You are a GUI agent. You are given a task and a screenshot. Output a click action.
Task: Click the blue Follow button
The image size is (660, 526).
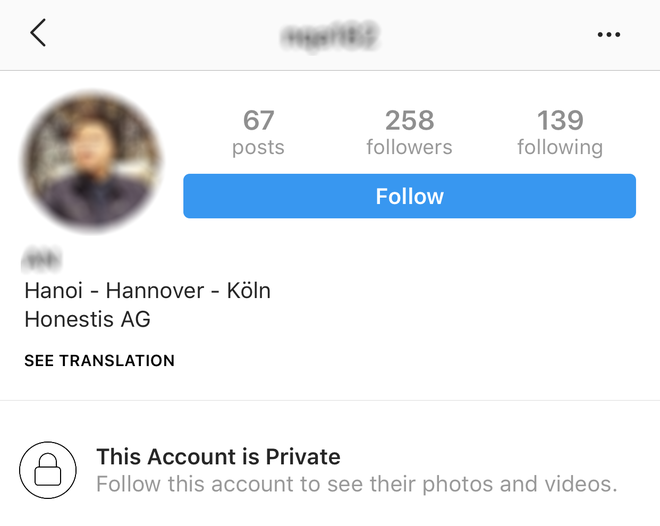click(x=409, y=196)
